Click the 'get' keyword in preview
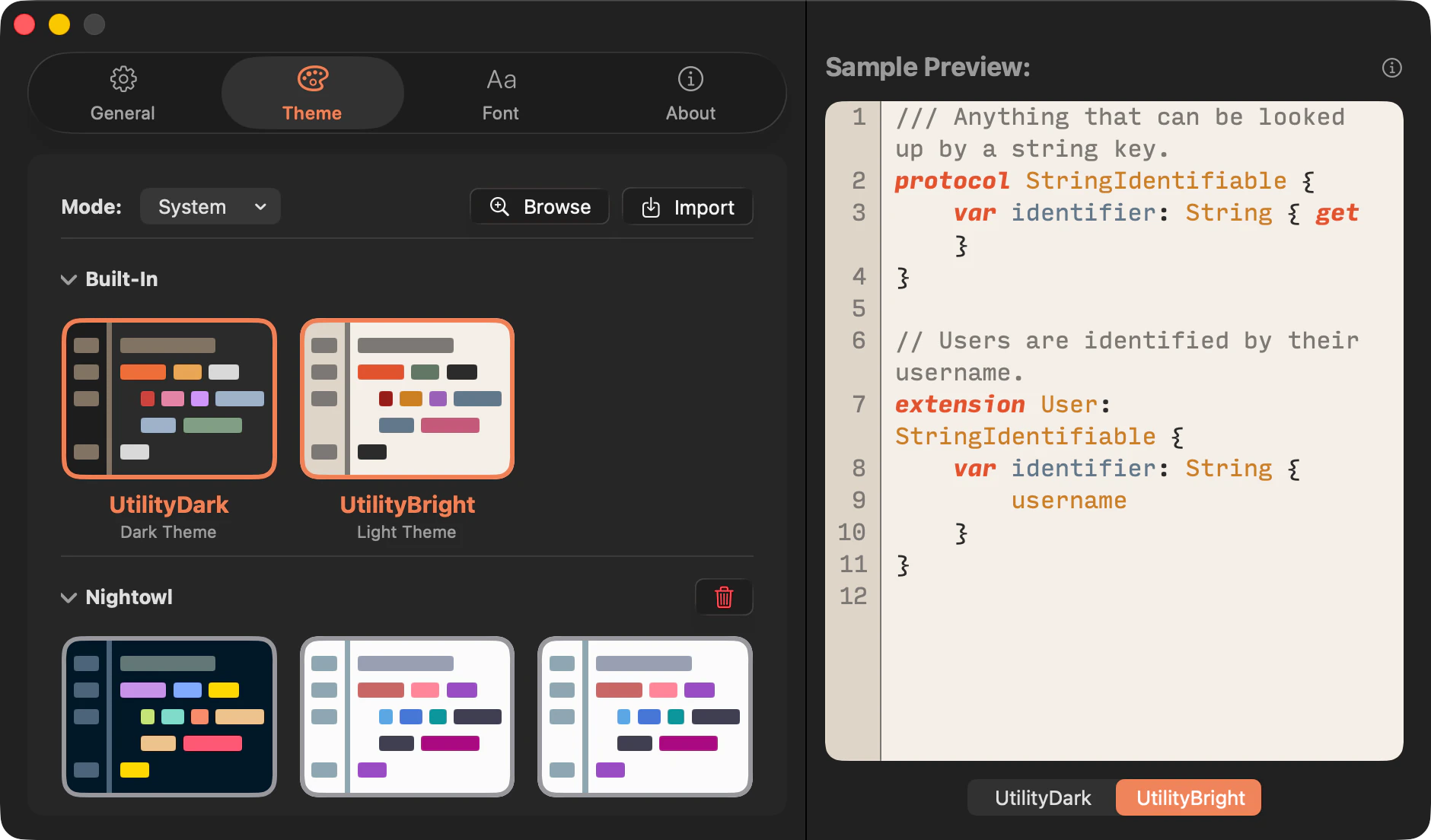The width and height of the screenshot is (1431, 840). coord(1337,213)
